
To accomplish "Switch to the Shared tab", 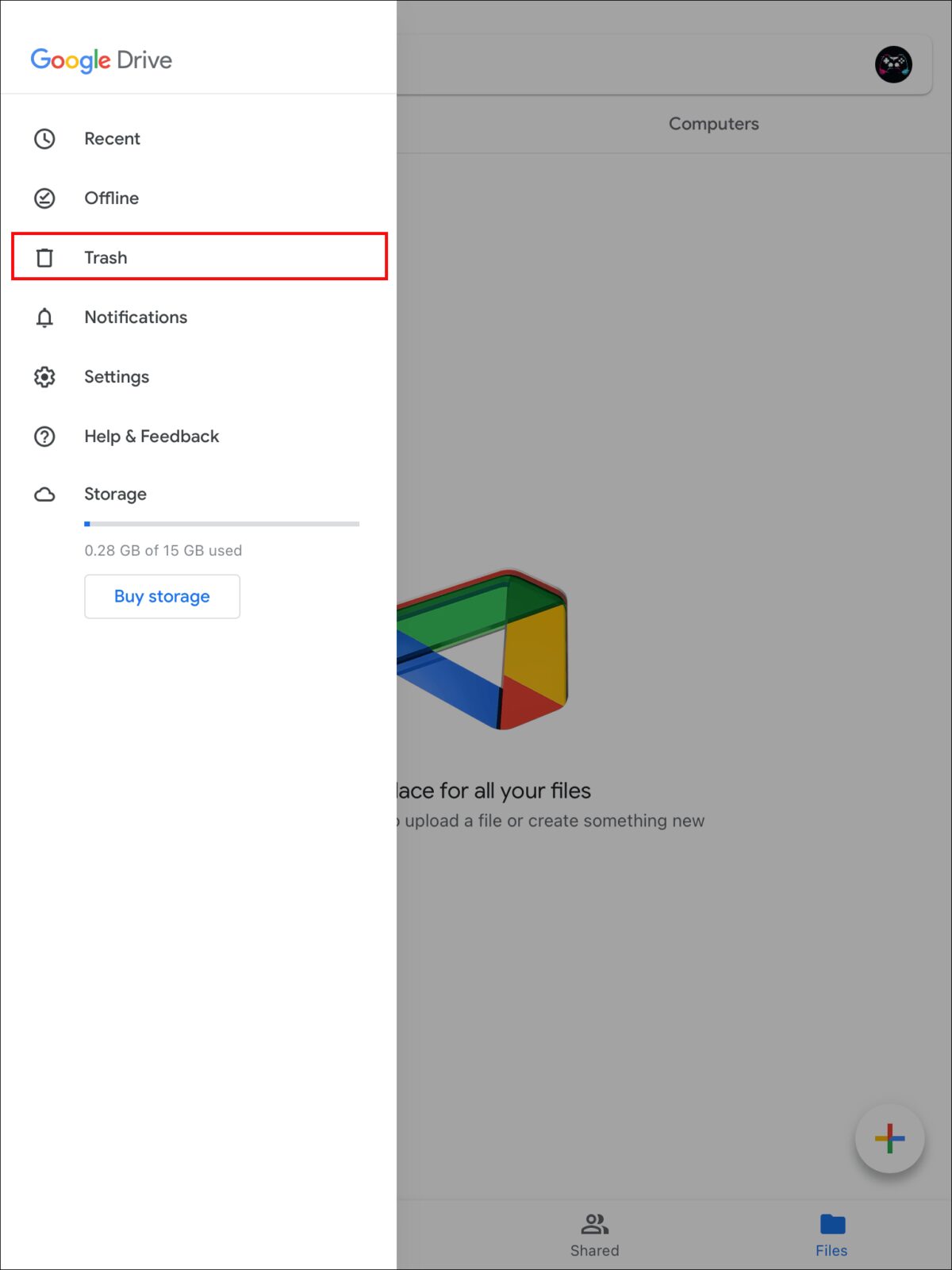I will coord(594,1234).
